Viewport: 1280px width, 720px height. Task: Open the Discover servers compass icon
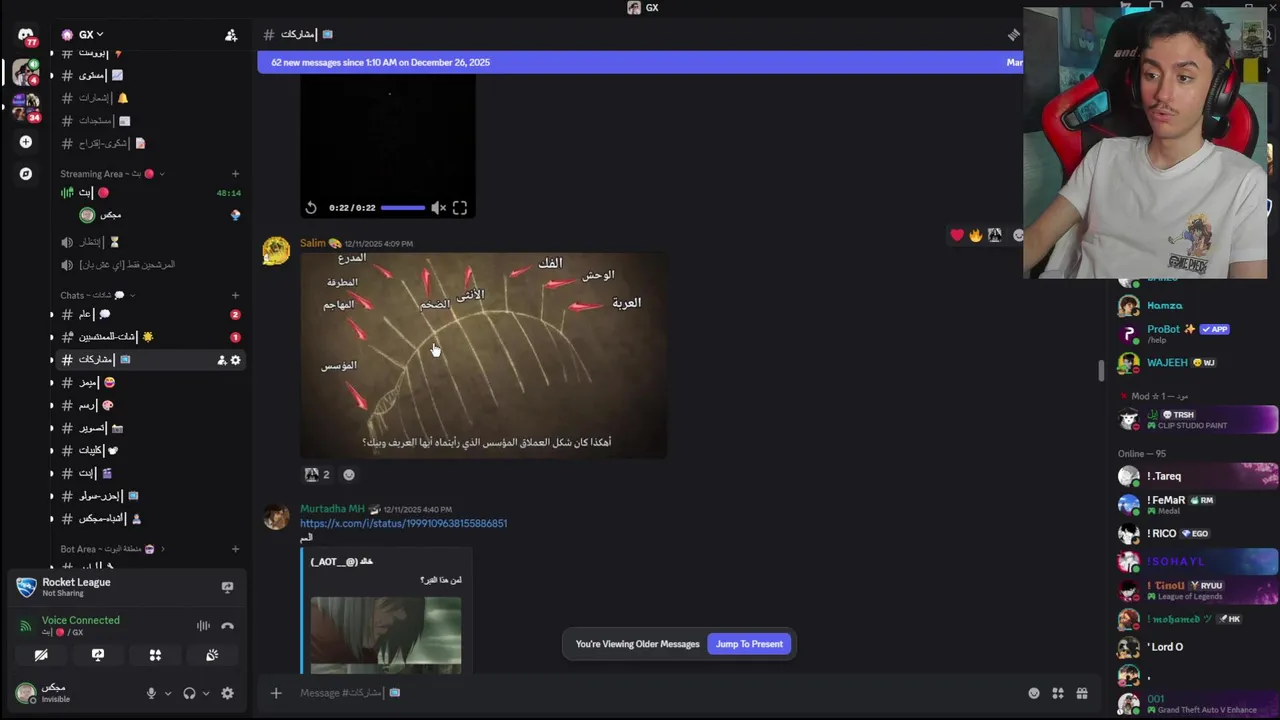tap(26, 174)
